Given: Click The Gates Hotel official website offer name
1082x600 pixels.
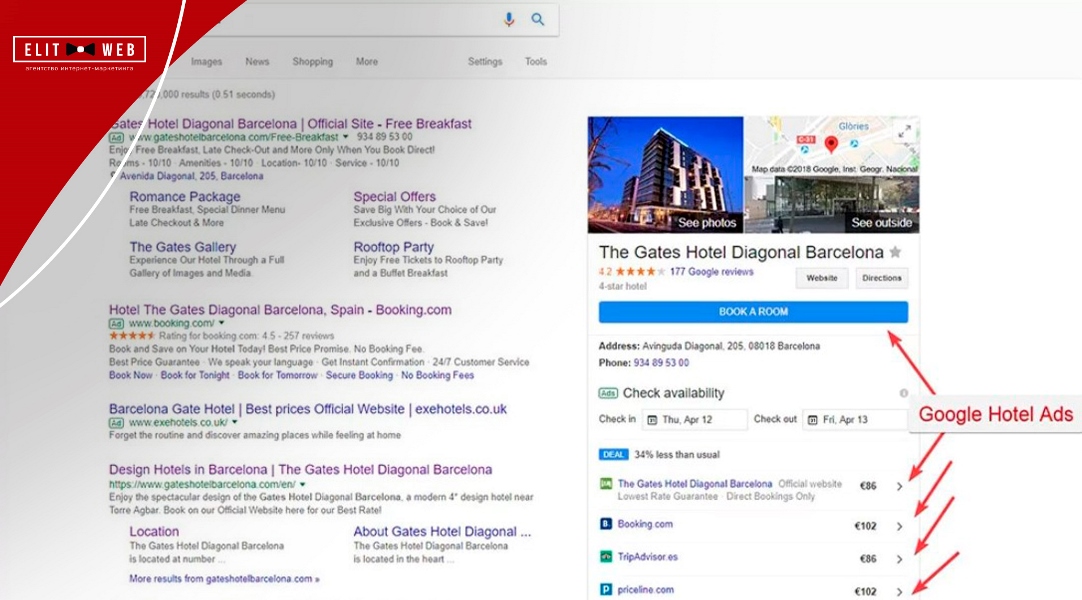Looking at the screenshot, I should pyautogui.click(x=694, y=484).
